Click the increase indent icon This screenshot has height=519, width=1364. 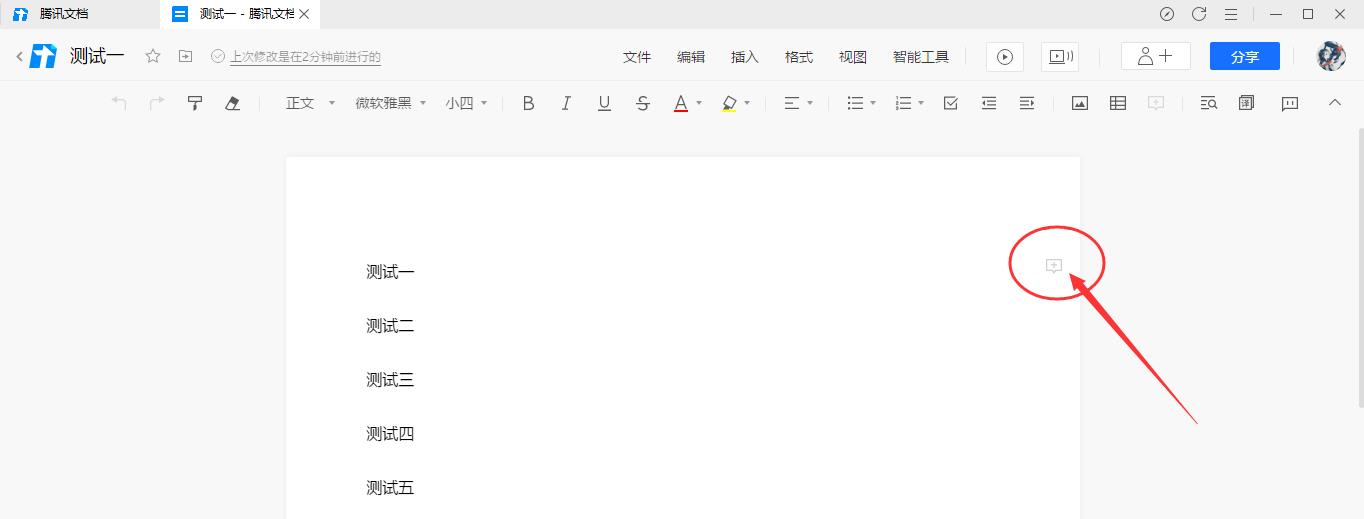pyautogui.click(x=1027, y=103)
